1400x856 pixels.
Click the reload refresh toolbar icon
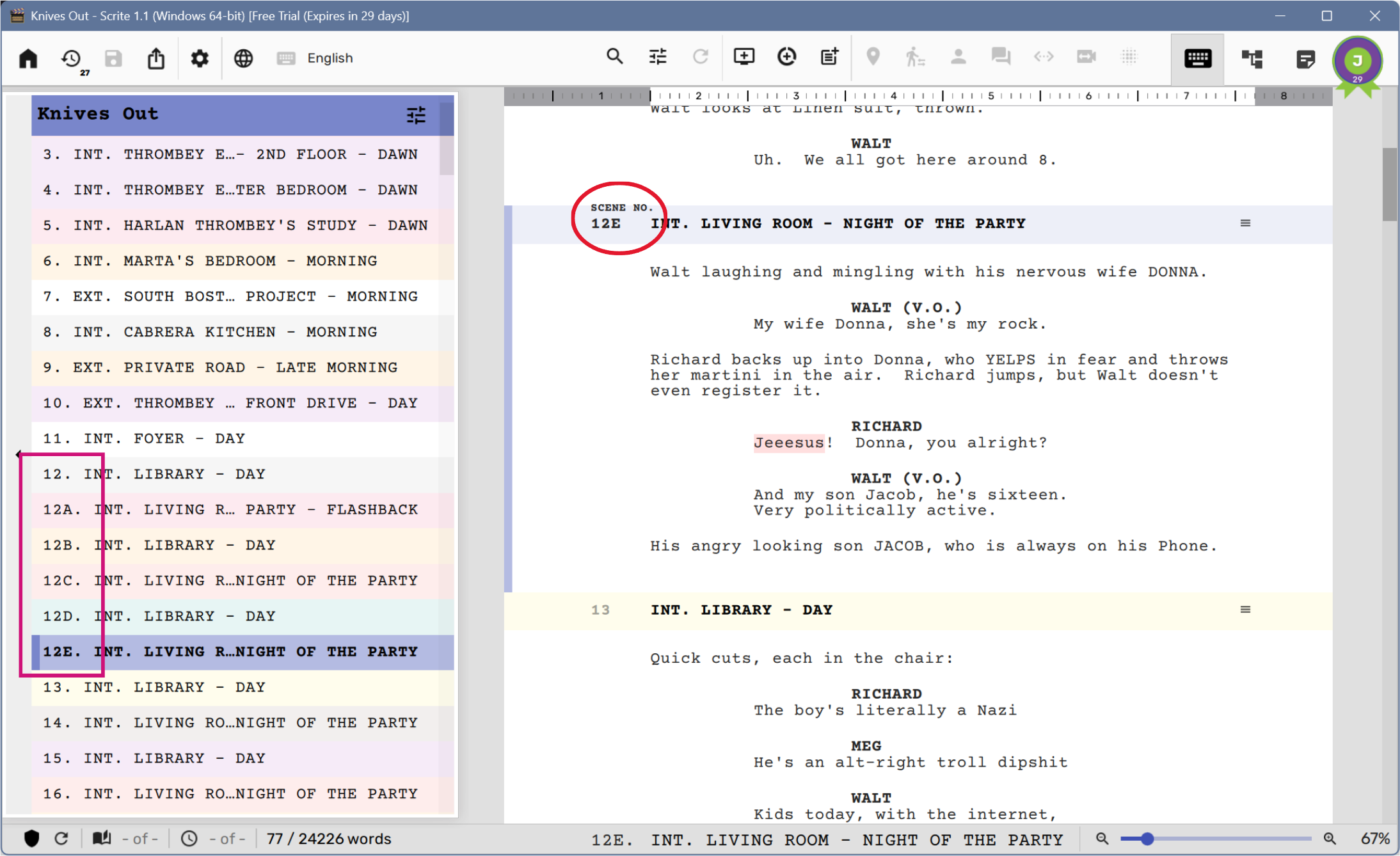pyautogui.click(x=701, y=56)
